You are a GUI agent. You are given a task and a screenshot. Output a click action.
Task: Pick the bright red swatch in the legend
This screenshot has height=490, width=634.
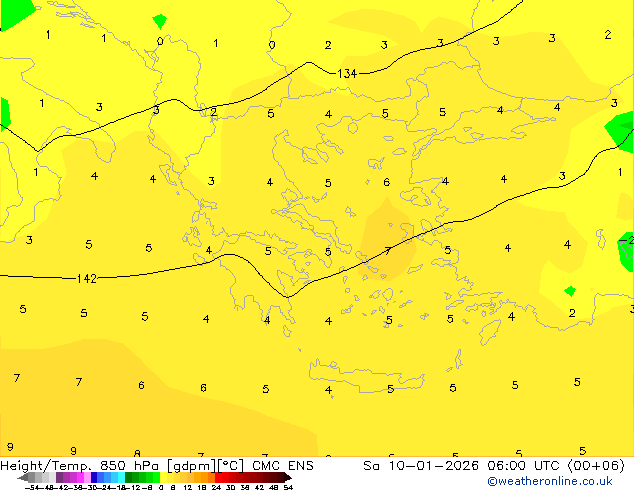(x=218, y=477)
